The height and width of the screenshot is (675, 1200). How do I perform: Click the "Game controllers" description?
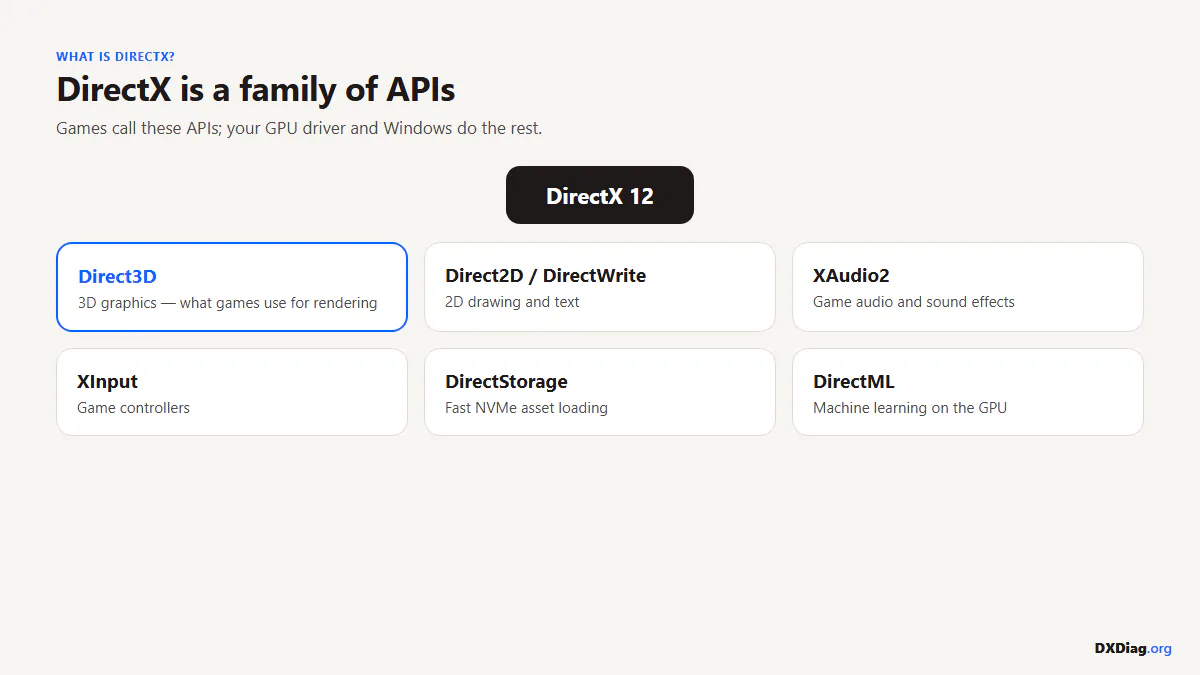coord(133,408)
